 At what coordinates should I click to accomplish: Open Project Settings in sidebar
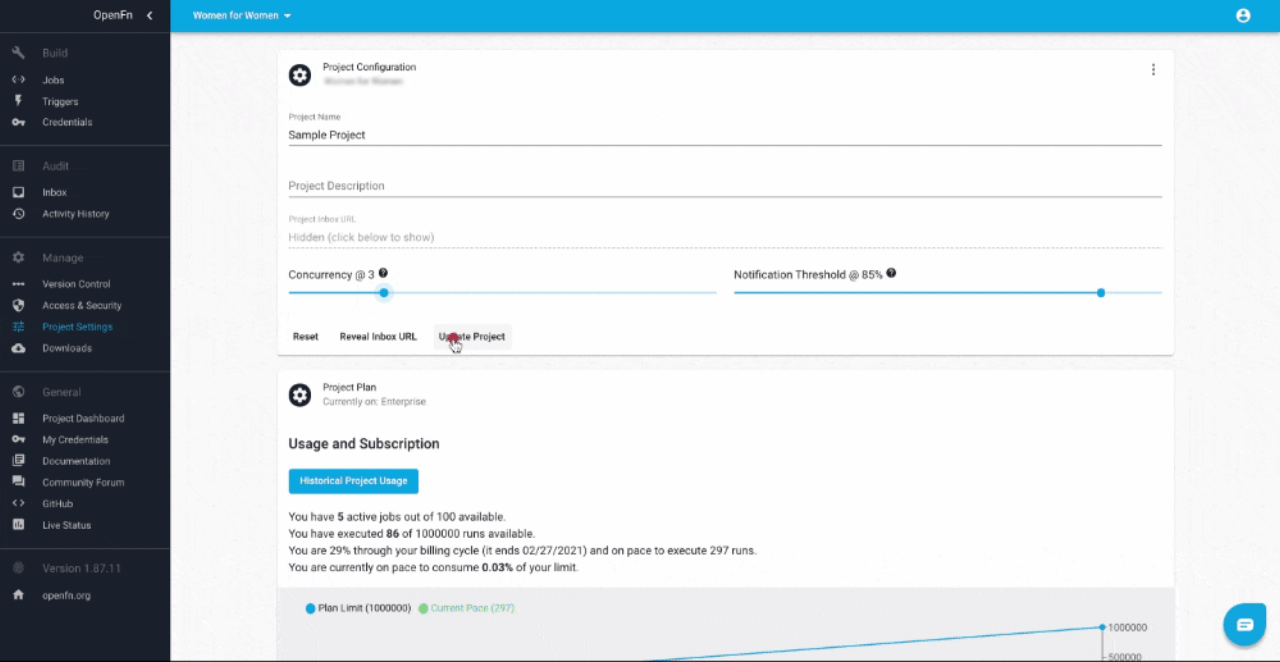click(77, 327)
